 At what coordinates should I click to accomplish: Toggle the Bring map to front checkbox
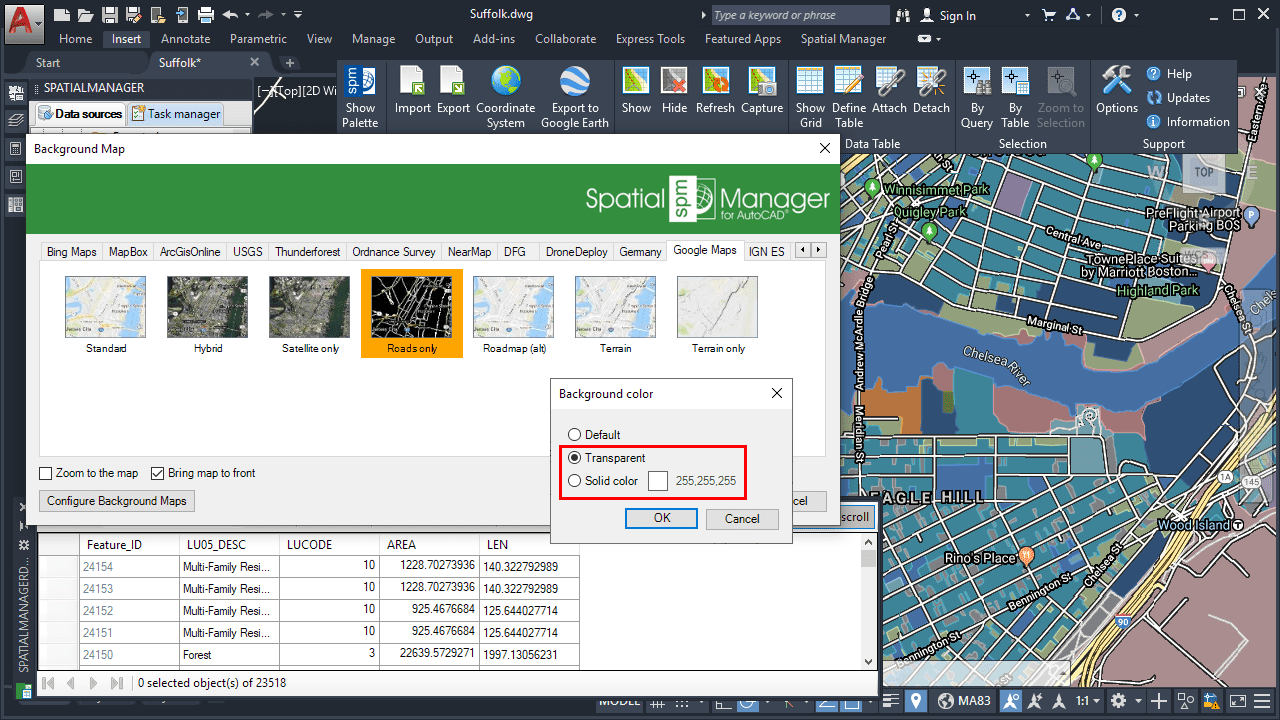pyautogui.click(x=158, y=473)
